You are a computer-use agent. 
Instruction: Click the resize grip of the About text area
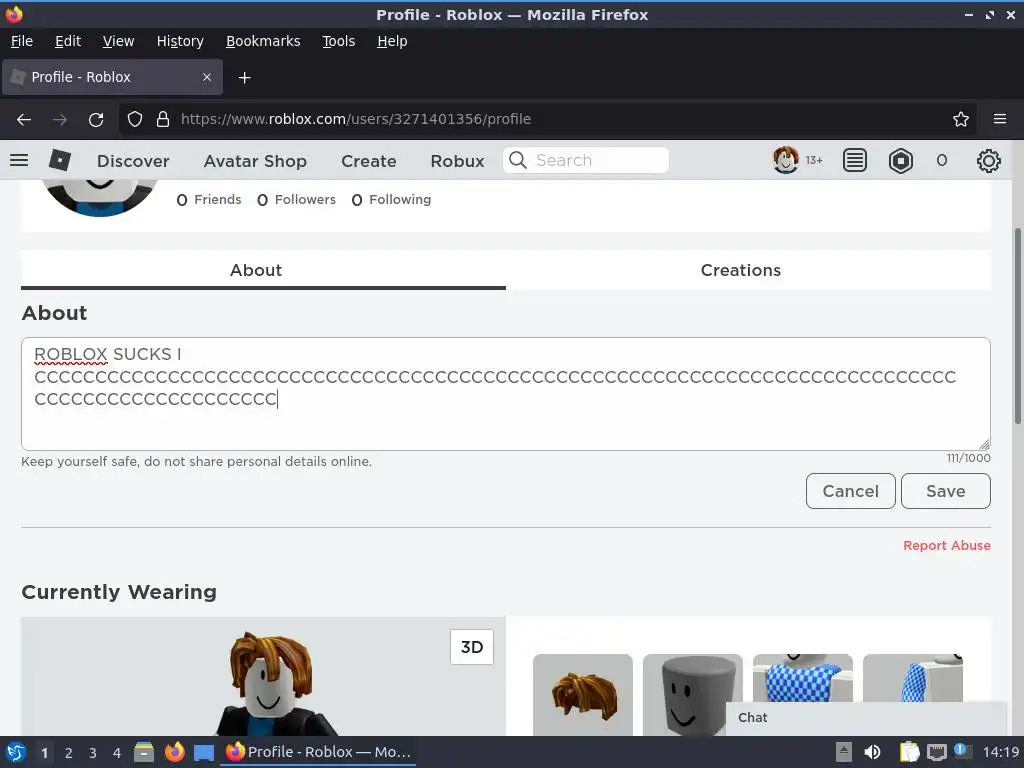coord(984,444)
